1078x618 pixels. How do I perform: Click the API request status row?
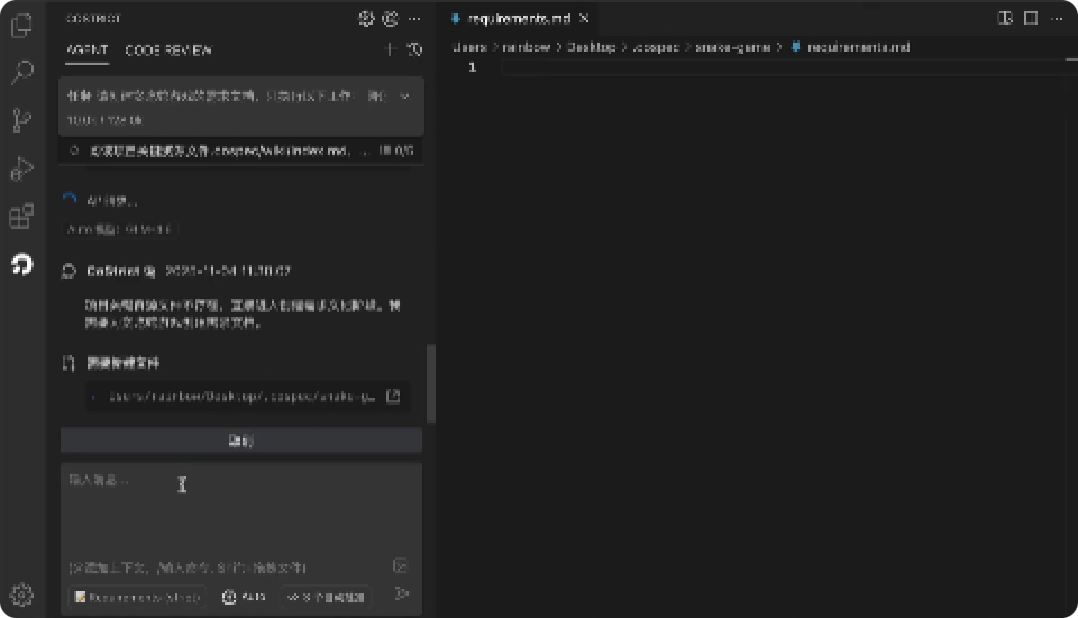point(112,201)
